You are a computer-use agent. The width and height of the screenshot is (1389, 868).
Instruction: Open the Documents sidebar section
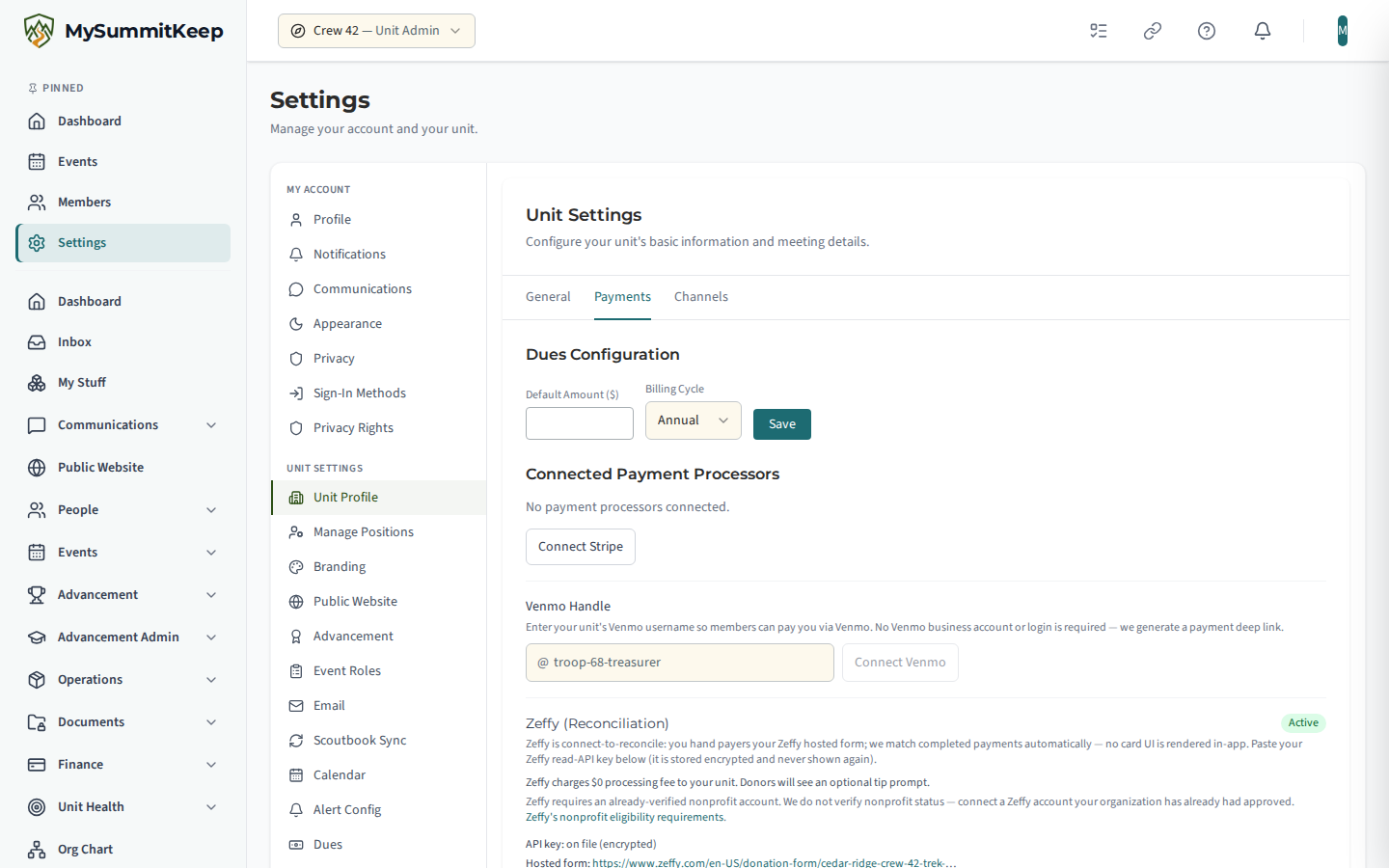pyautogui.click(x=123, y=722)
